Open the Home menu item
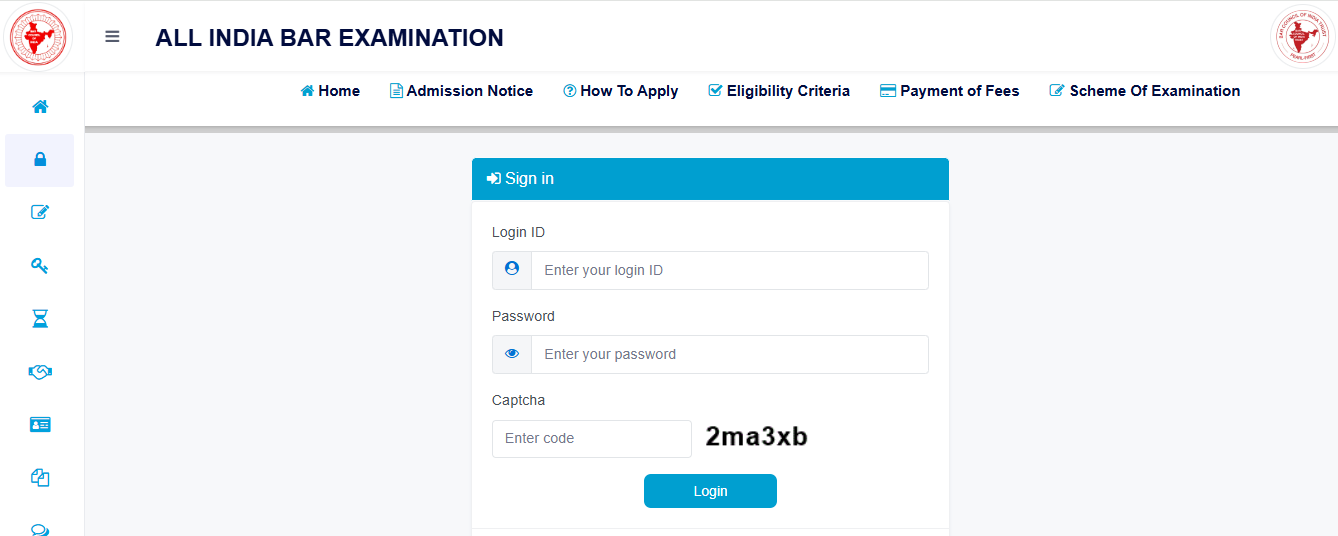 coord(330,91)
